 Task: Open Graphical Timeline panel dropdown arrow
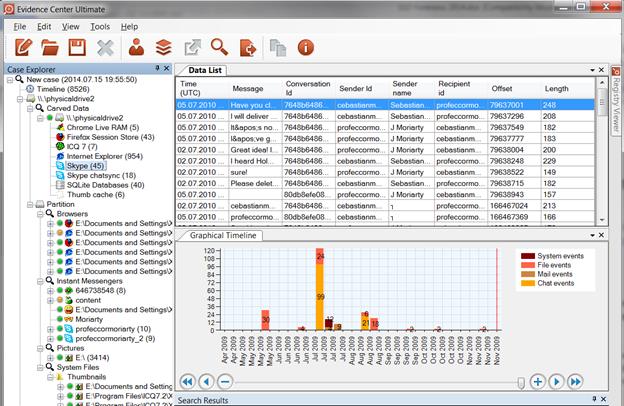click(593, 236)
